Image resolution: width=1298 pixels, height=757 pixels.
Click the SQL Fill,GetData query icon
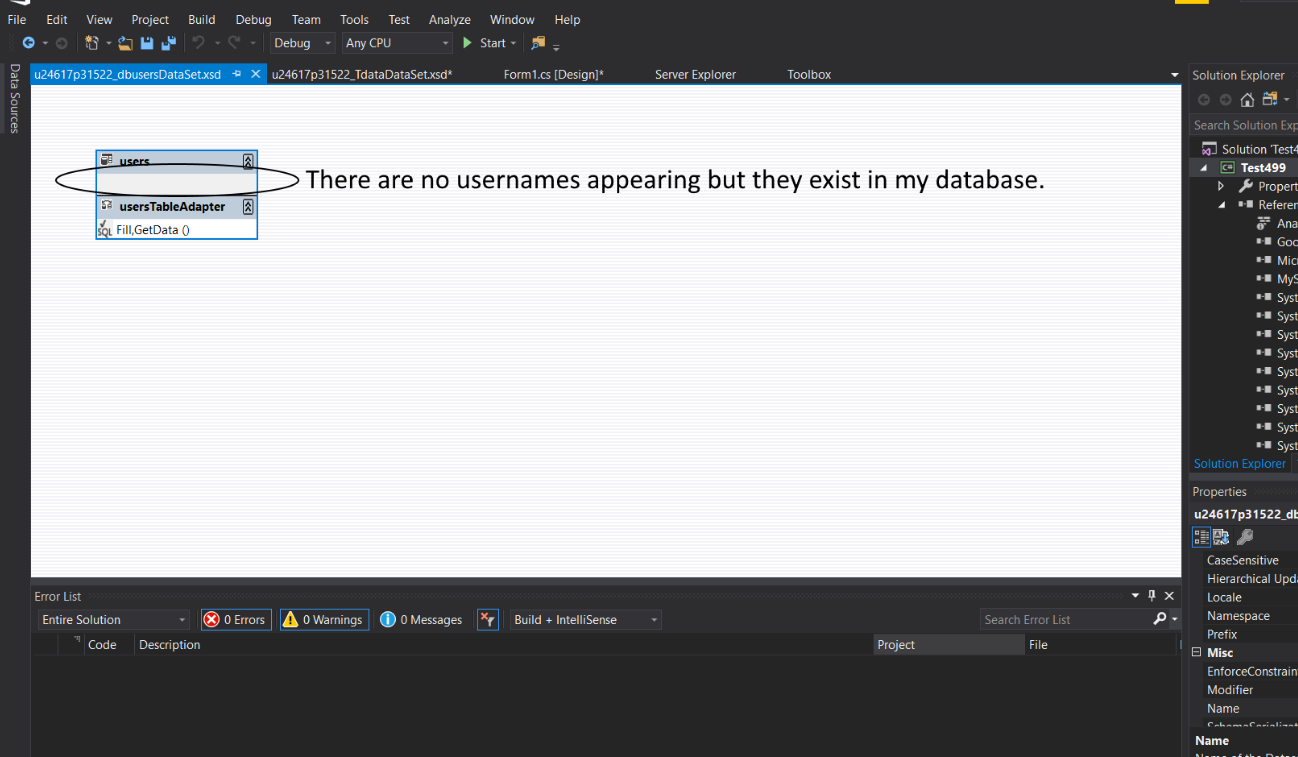pyautogui.click(x=105, y=229)
